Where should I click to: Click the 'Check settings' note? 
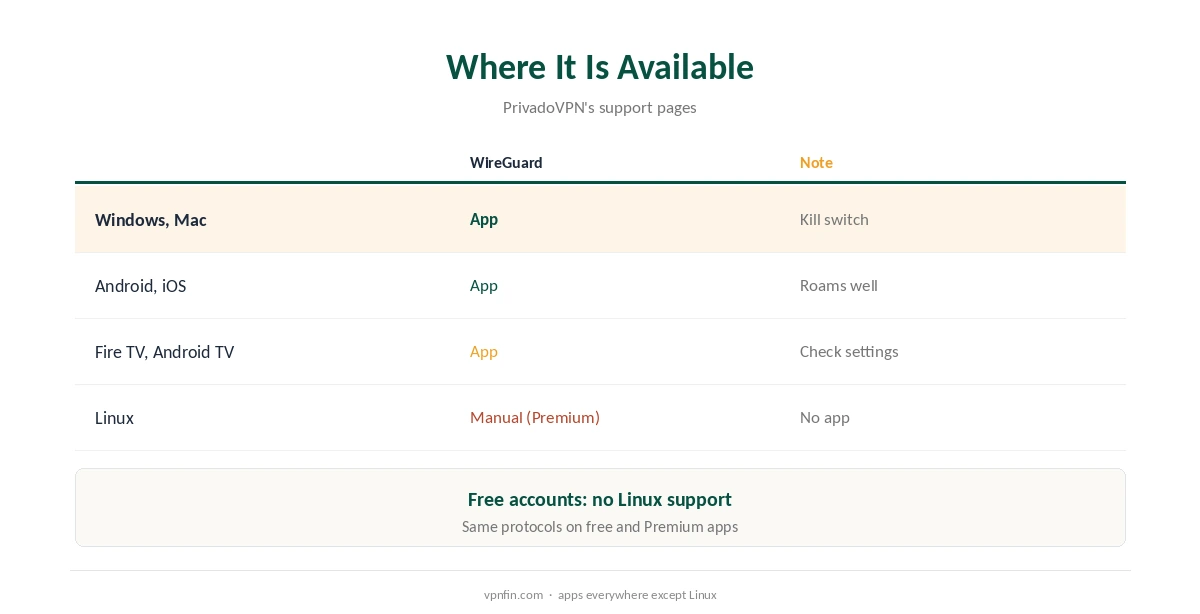click(x=849, y=351)
